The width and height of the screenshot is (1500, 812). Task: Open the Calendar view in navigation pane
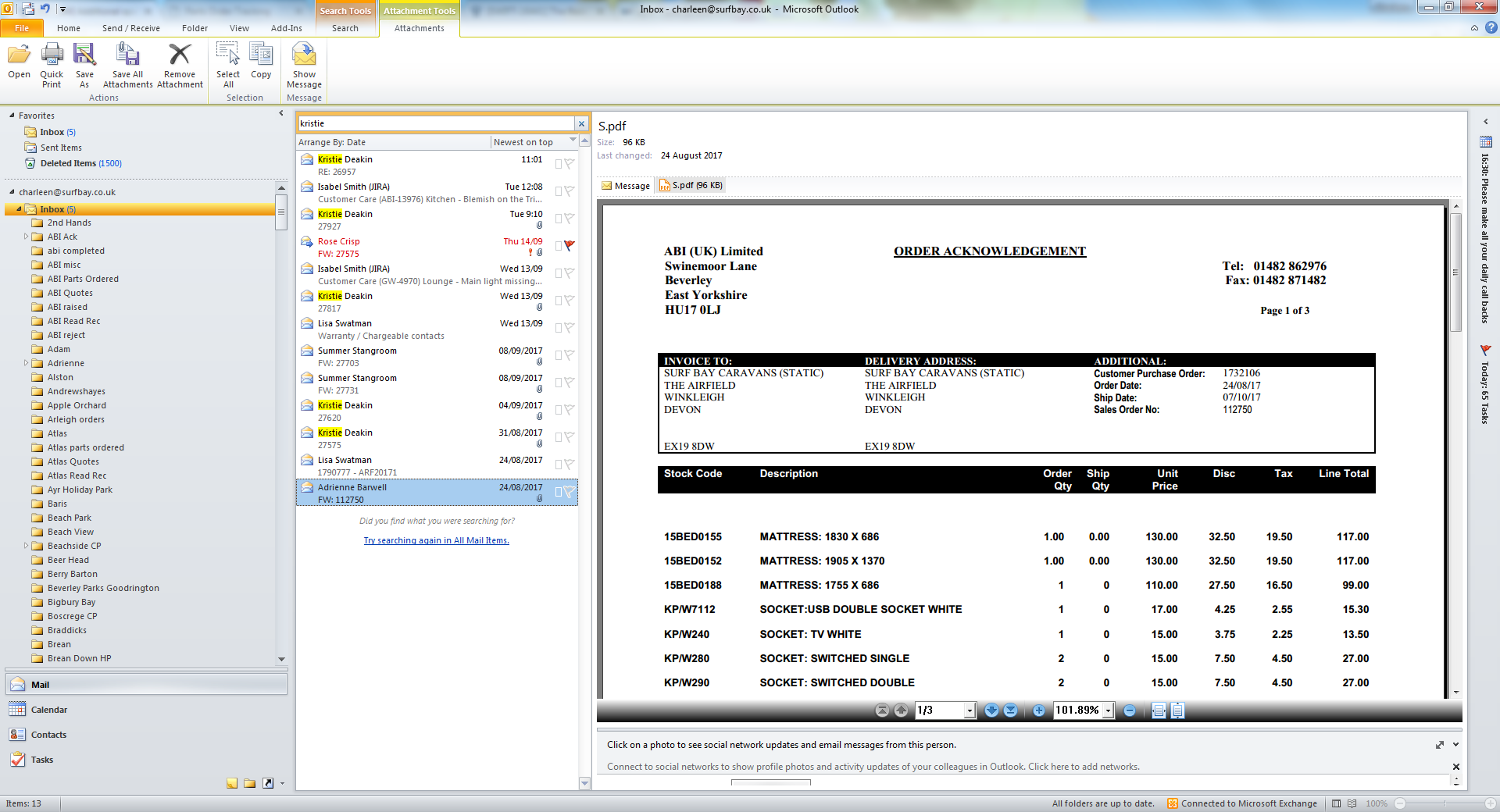(x=49, y=710)
